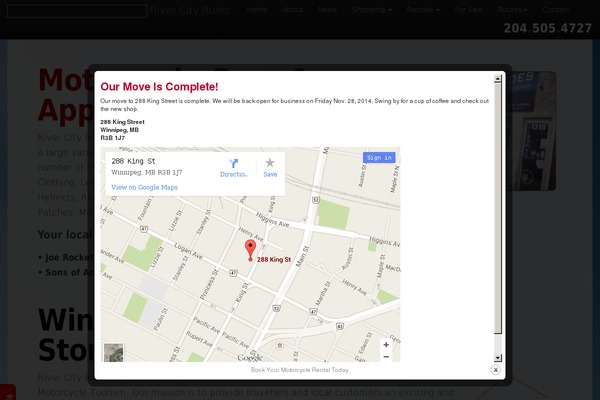This screenshot has height=400, width=600.
Task: Click Book Your Motorcycle Rental Today link
Action: pyautogui.click(x=300, y=370)
